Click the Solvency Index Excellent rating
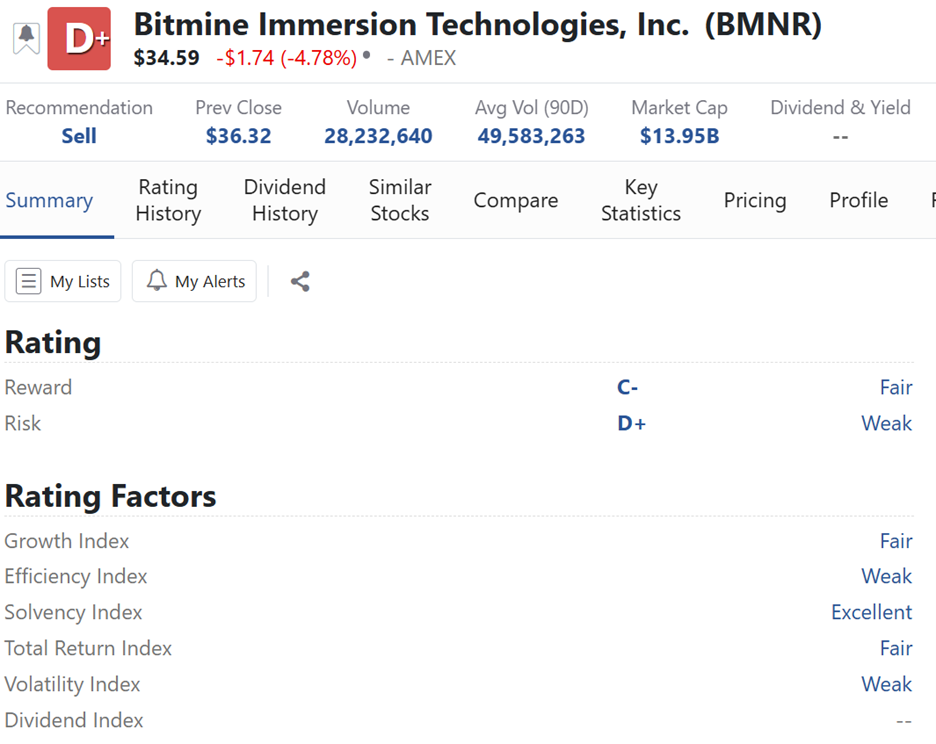Image resolution: width=936 pixels, height=744 pixels. click(x=871, y=613)
